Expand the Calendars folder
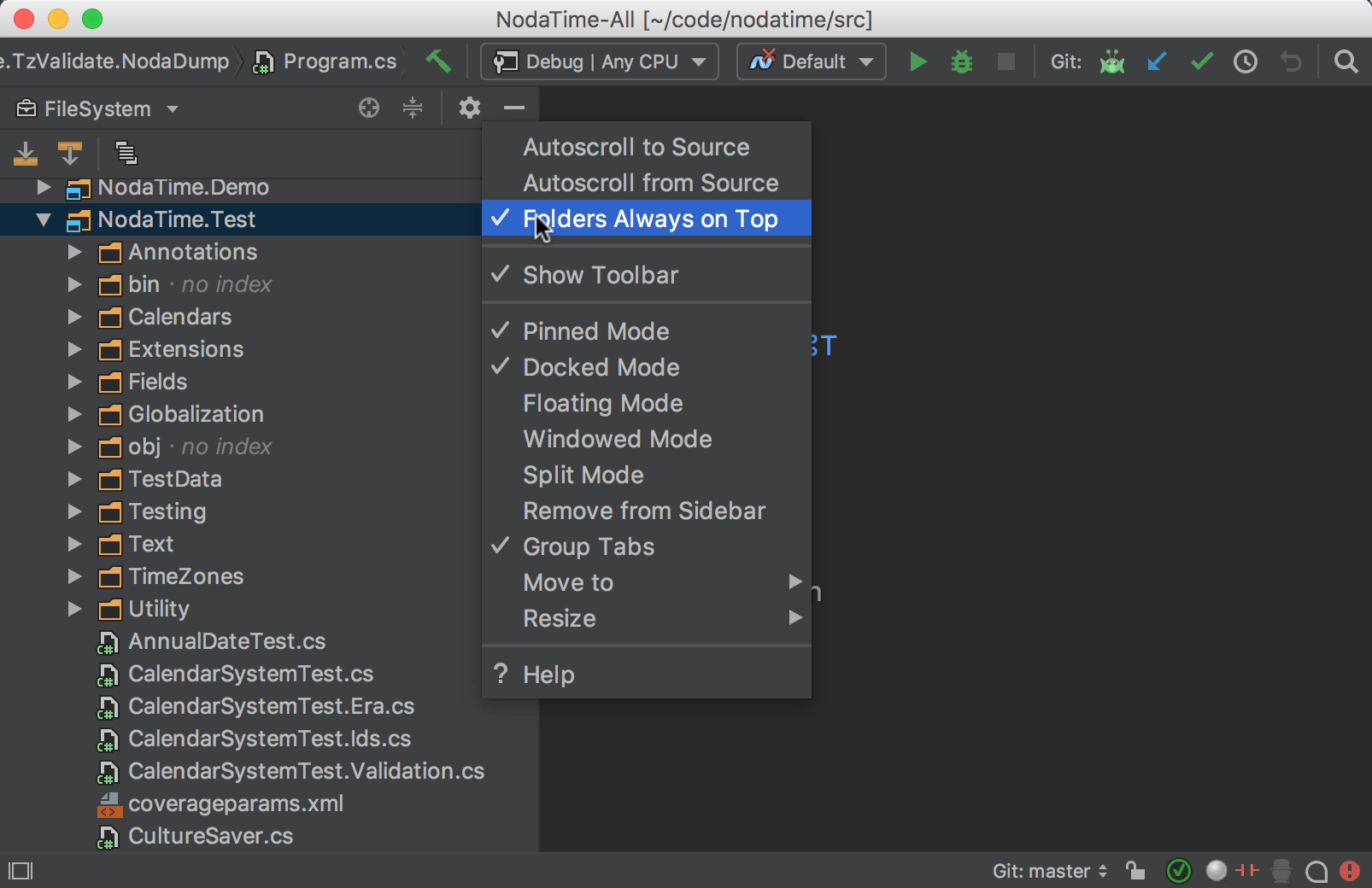 [75, 317]
